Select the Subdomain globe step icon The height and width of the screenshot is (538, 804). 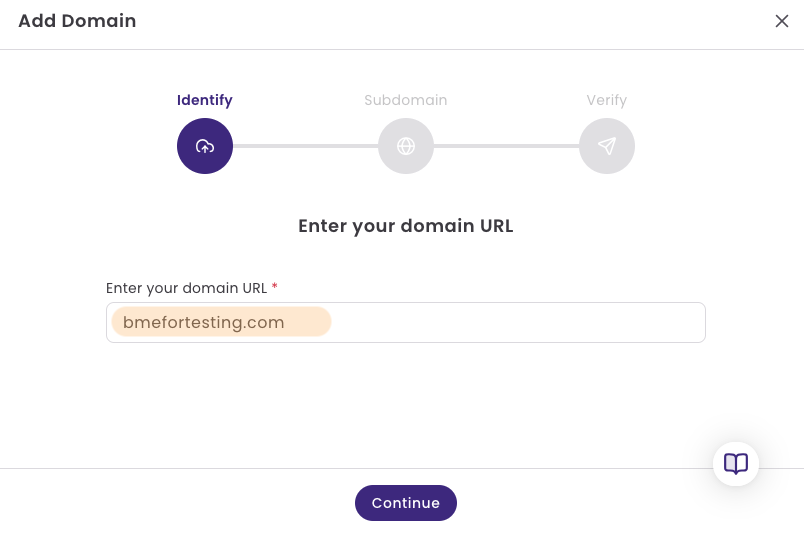[406, 146]
